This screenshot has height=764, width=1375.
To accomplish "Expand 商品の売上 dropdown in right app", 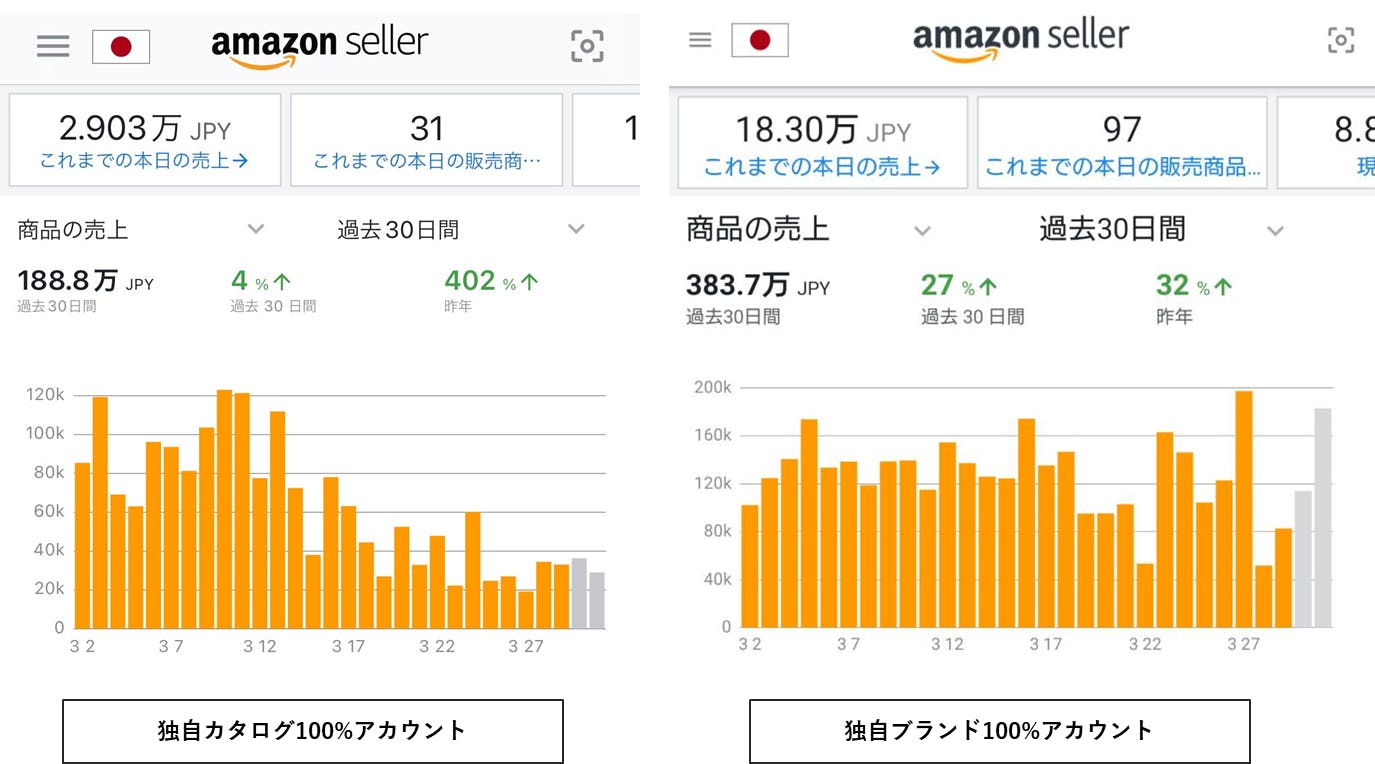I will [922, 231].
